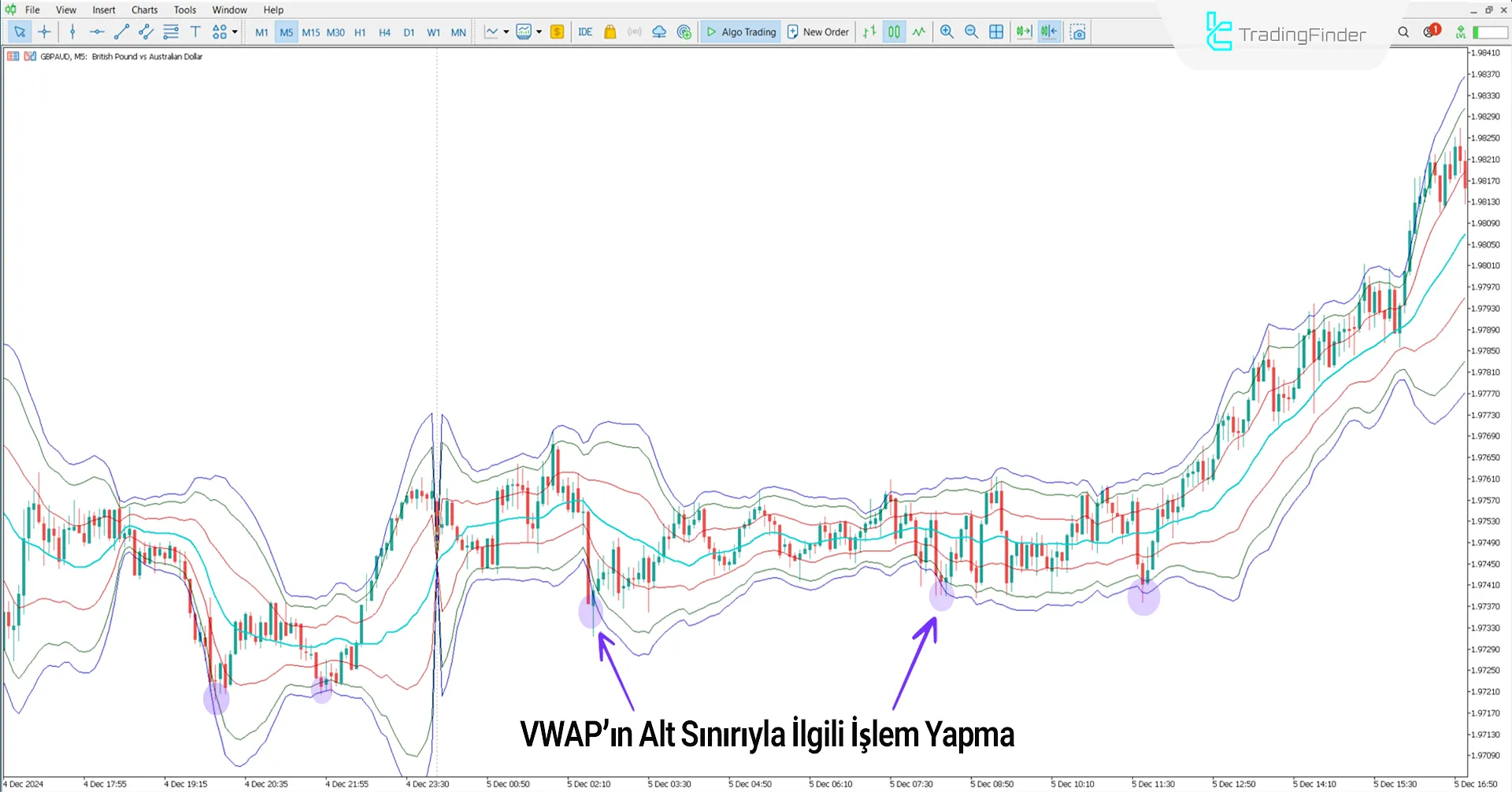Zoom in on the chart
Viewport: 1512px width, 792px height.
947,31
